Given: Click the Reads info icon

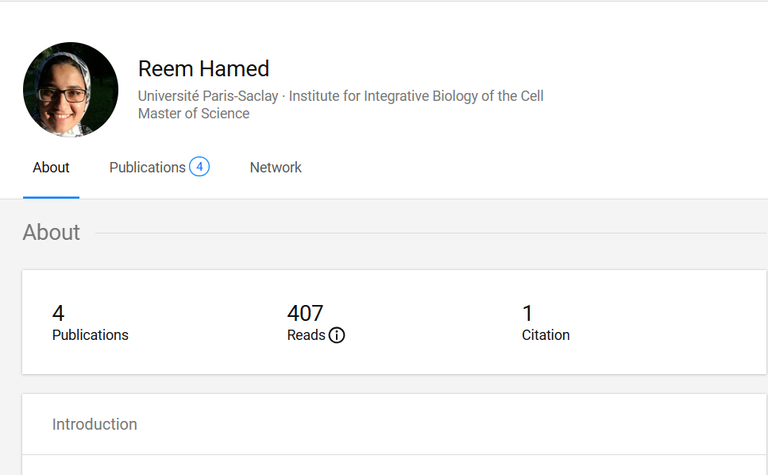Looking at the screenshot, I should (337, 336).
